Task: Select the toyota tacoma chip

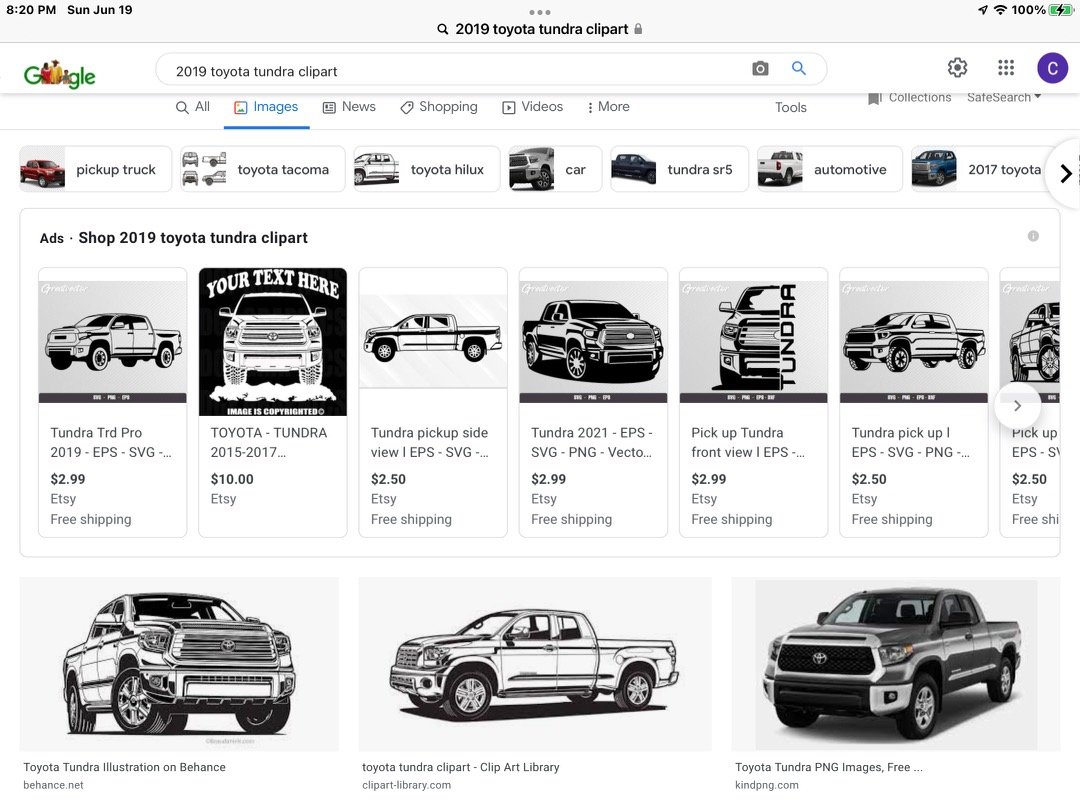Action: point(262,169)
